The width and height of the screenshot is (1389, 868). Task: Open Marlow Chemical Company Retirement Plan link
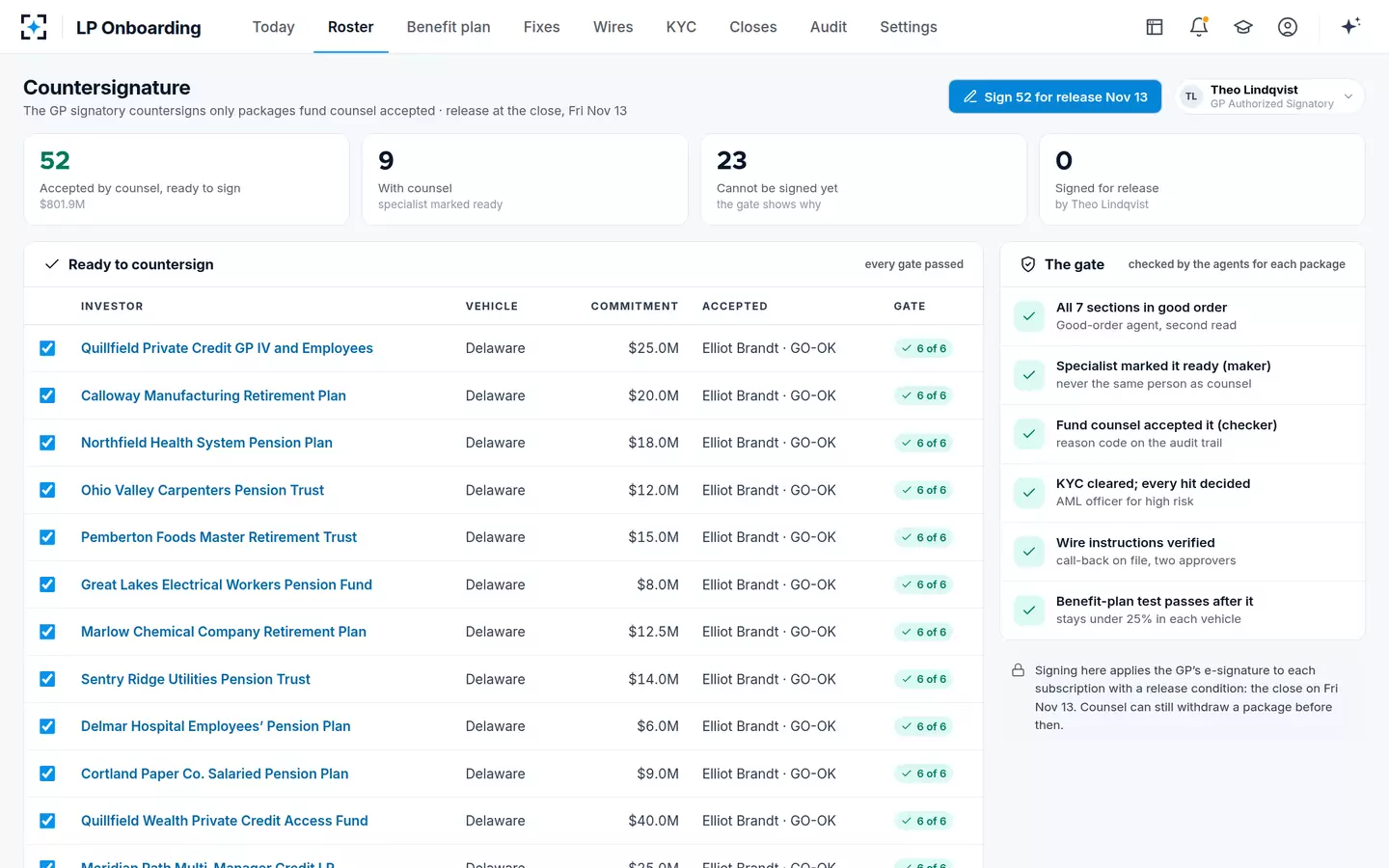point(224,632)
